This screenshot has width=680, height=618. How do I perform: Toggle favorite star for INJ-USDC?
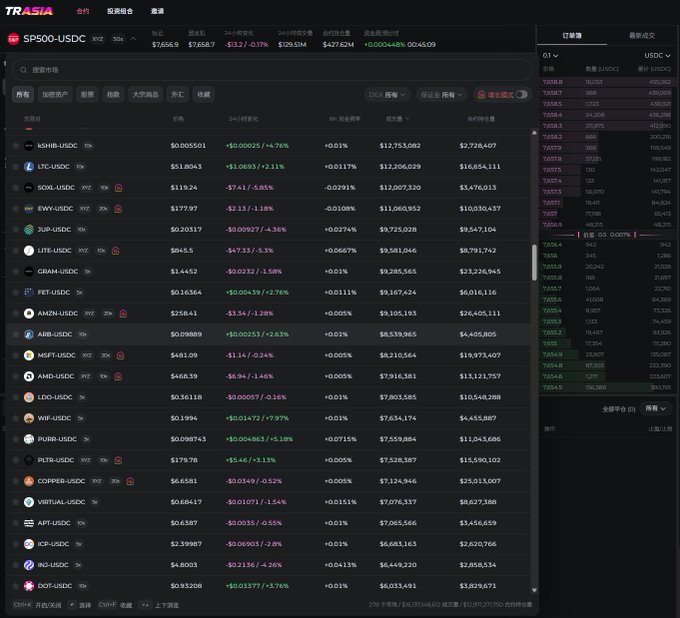16,565
